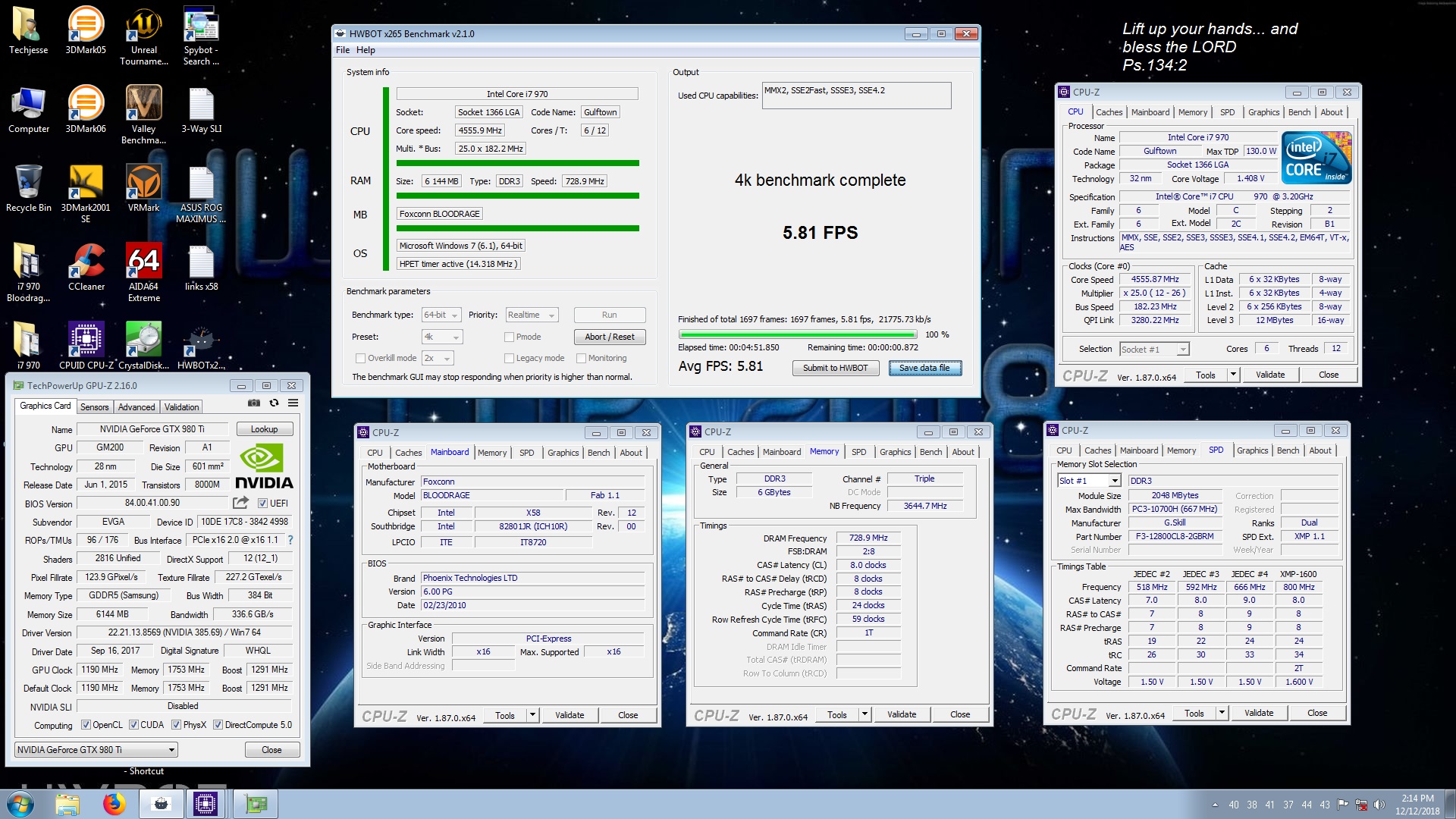The width and height of the screenshot is (1456, 819).
Task: Open the Priority Realtime dropdown
Action: 532,315
